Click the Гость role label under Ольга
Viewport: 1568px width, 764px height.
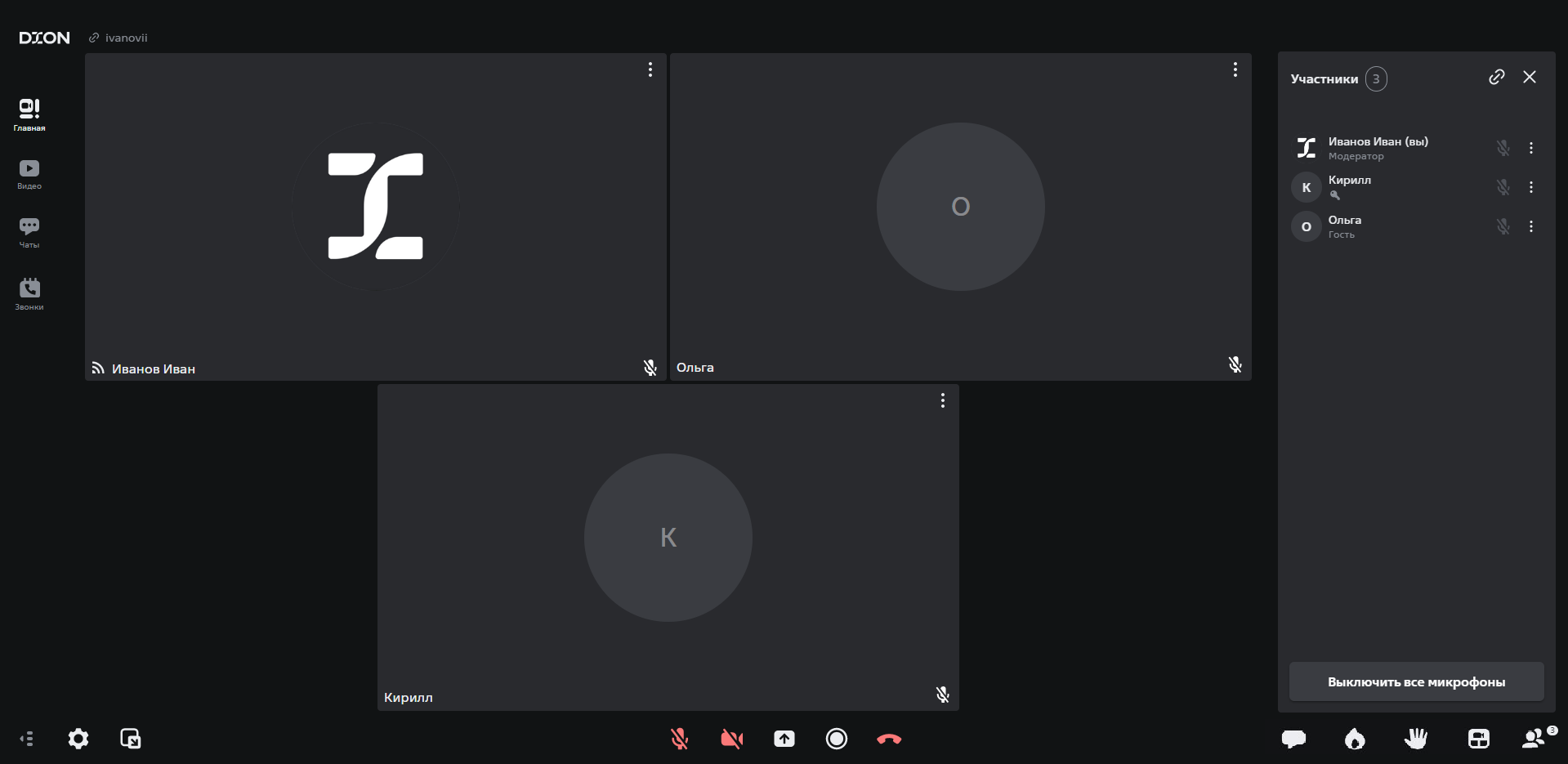pyautogui.click(x=1342, y=235)
